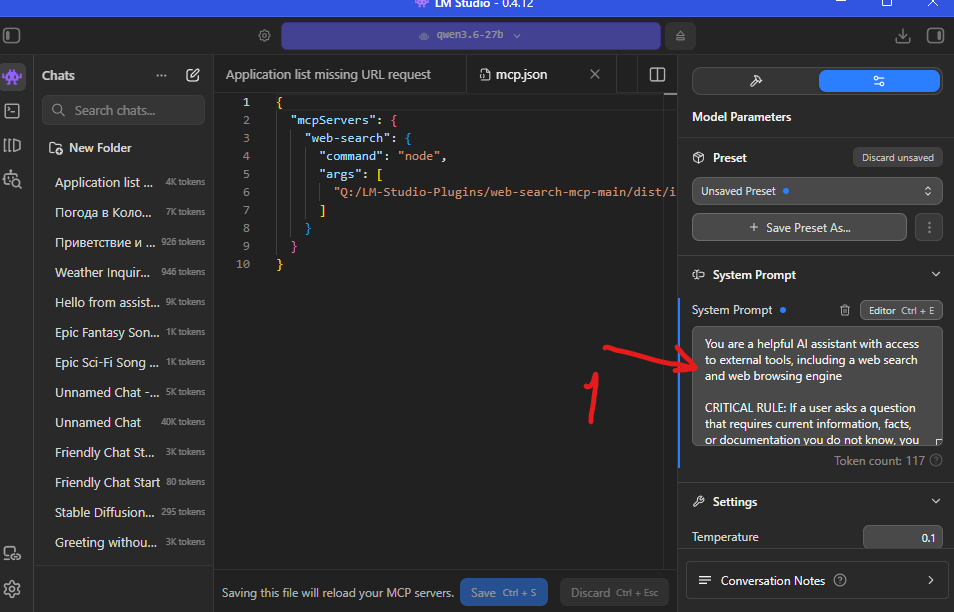Open chat Greeting withou...
954x612 pixels.
[124, 543]
